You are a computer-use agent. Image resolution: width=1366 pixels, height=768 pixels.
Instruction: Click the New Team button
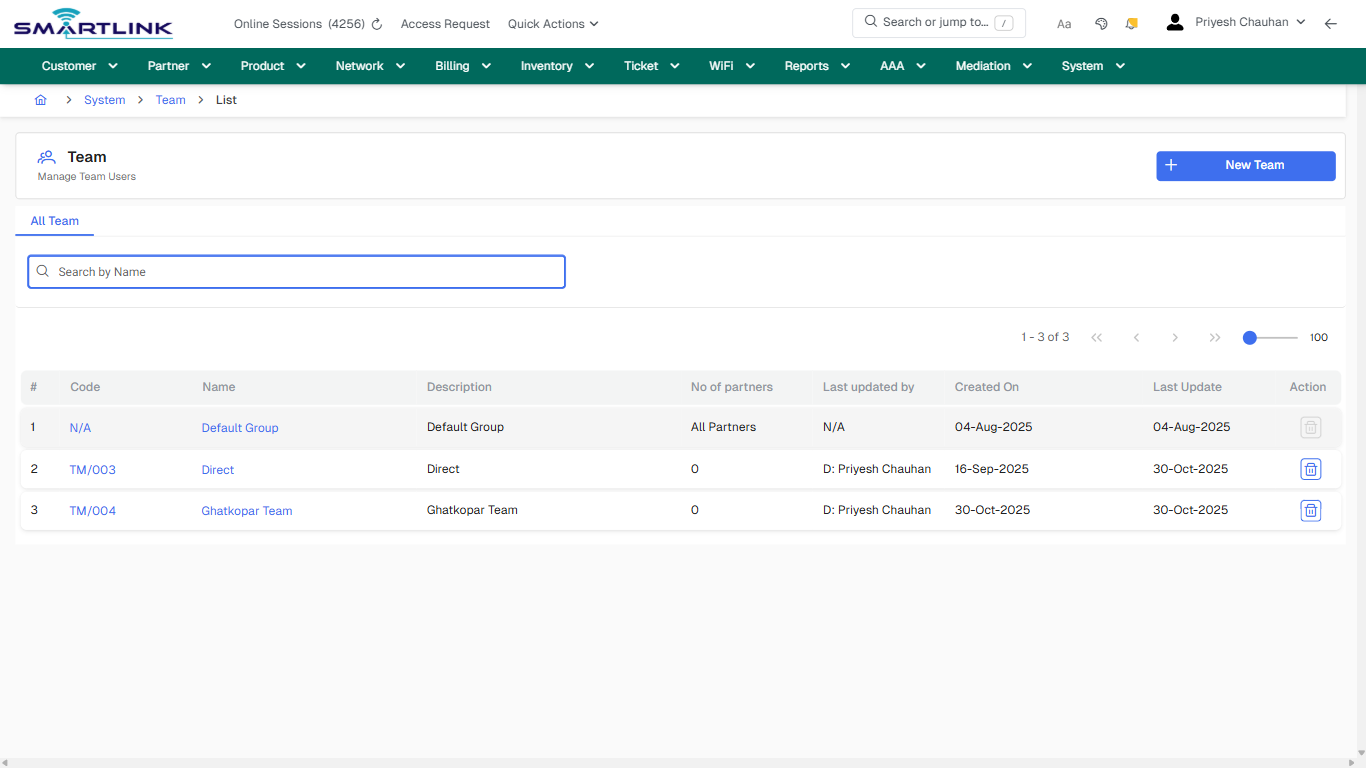[x=1245, y=165]
